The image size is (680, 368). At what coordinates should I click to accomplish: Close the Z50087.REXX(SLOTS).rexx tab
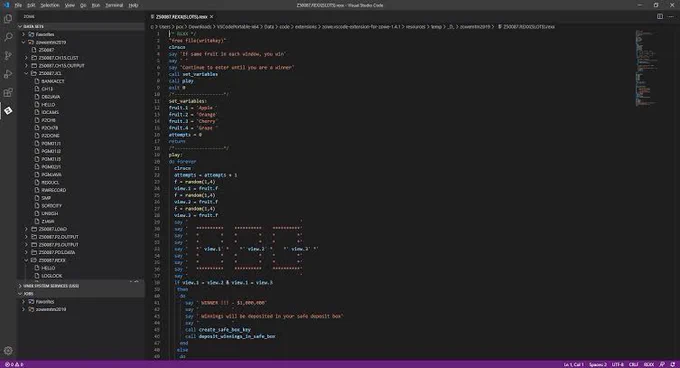212,16
